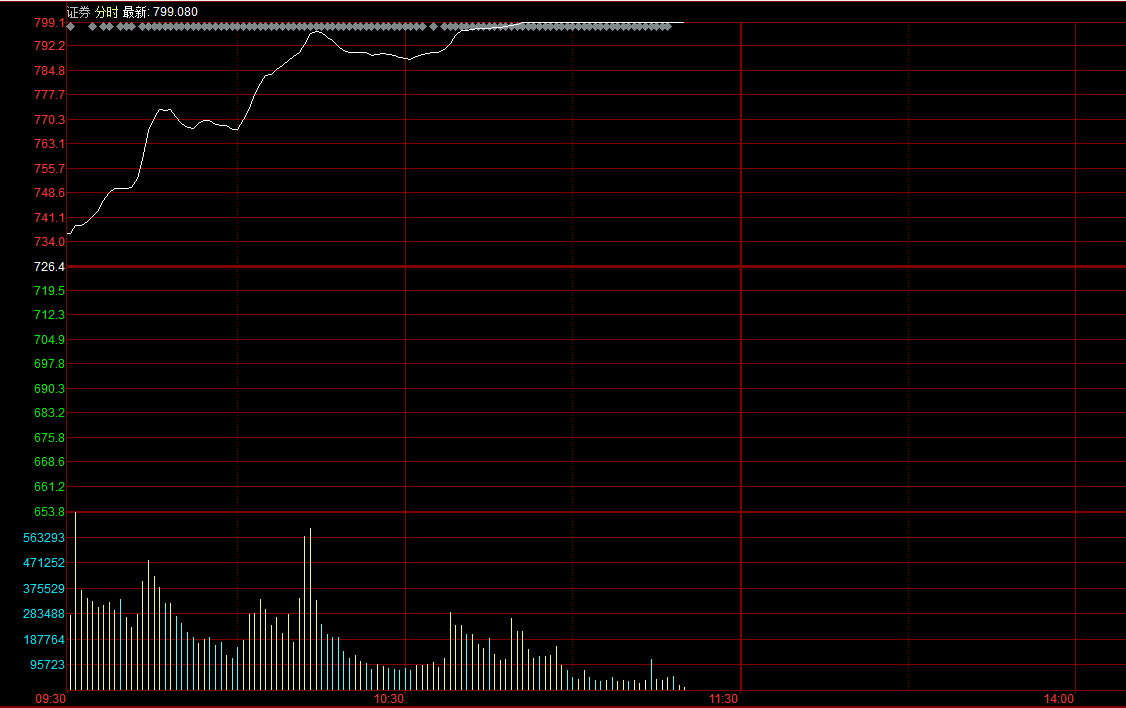This screenshot has height=708, width=1126.
Task: Click the latest price value 799.080
Action: 175,12
